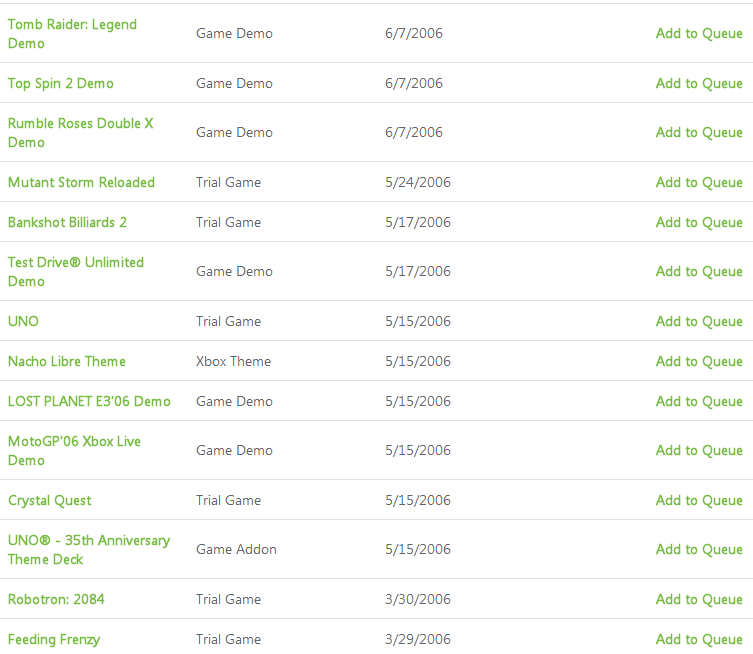Click the 6/7/2006 date in Tomb Raider row
This screenshot has height=654, width=753.
pyautogui.click(x=414, y=34)
